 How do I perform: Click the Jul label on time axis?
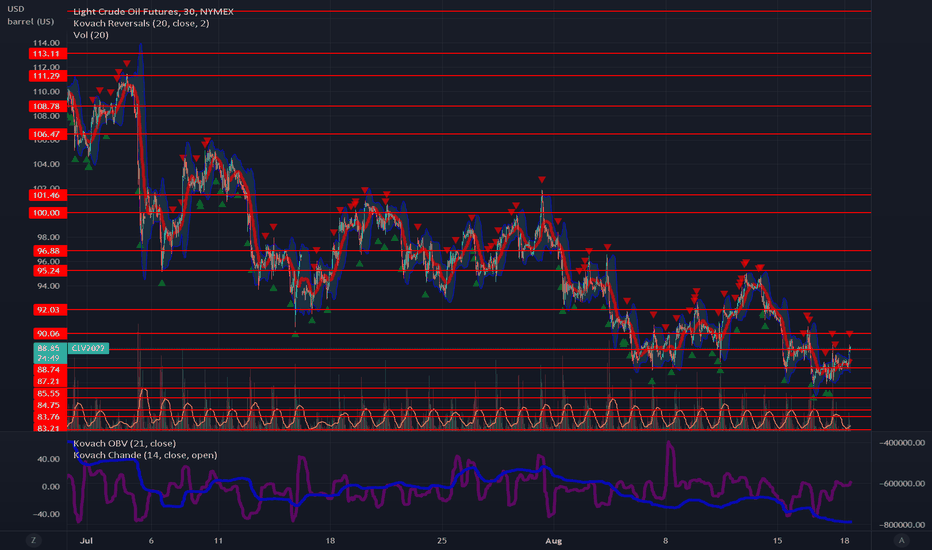(x=86, y=540)
